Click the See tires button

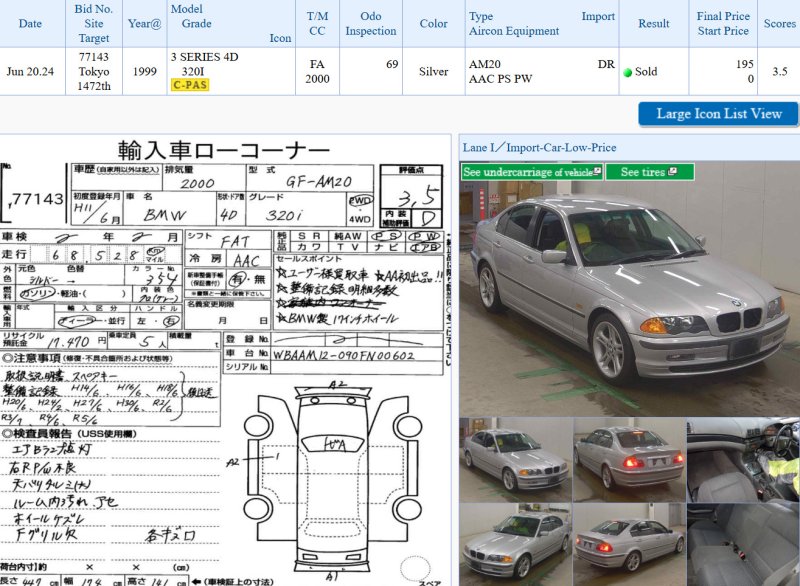pos(649,172)
